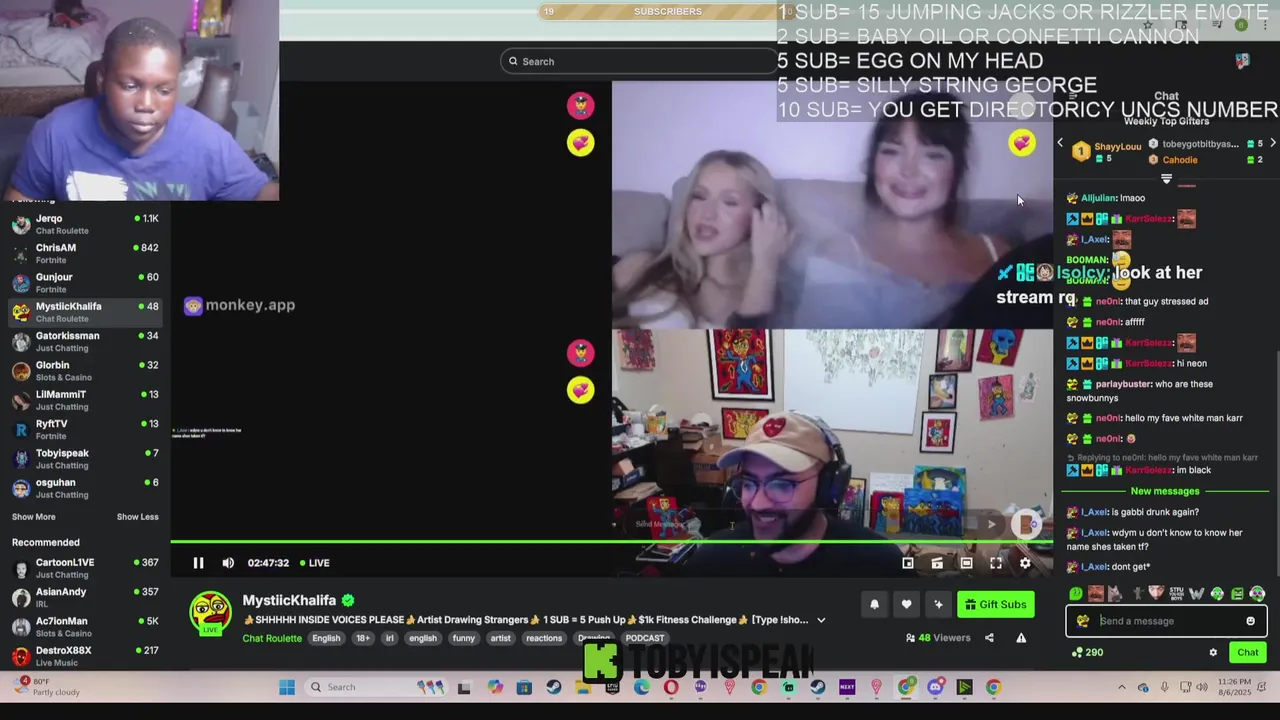Expand stream title dropdown chevron

821,620
